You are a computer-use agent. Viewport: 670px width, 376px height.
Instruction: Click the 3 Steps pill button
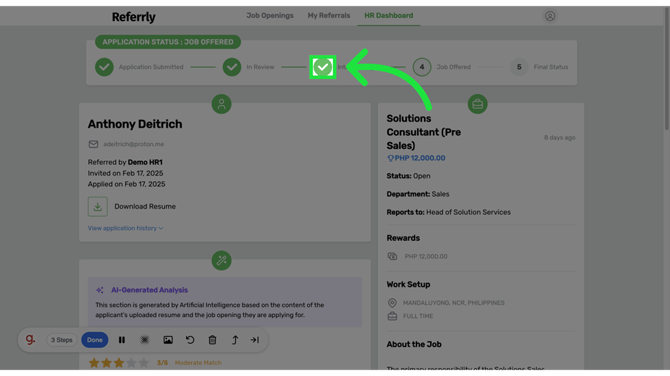click(x=62, y=340)
